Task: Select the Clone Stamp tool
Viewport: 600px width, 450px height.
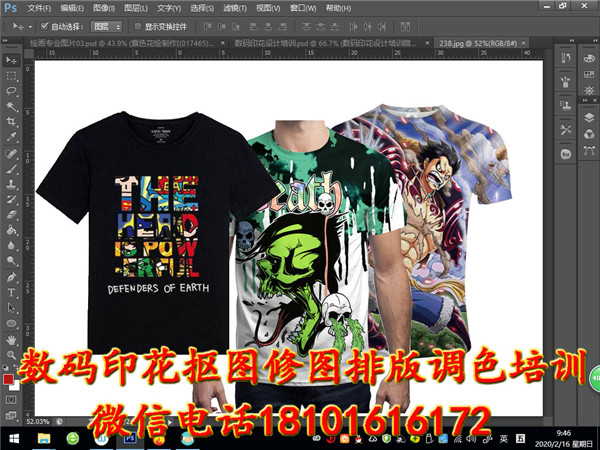Action: click(11, 184)
